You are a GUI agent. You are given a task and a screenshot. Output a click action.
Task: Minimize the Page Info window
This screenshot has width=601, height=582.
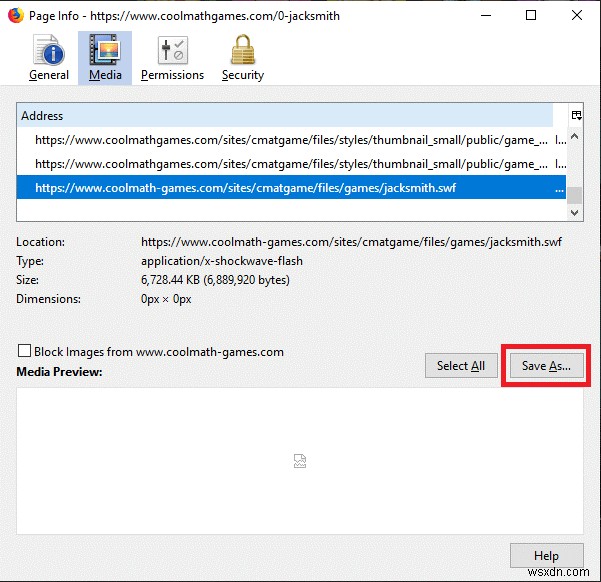click(486, 16)
